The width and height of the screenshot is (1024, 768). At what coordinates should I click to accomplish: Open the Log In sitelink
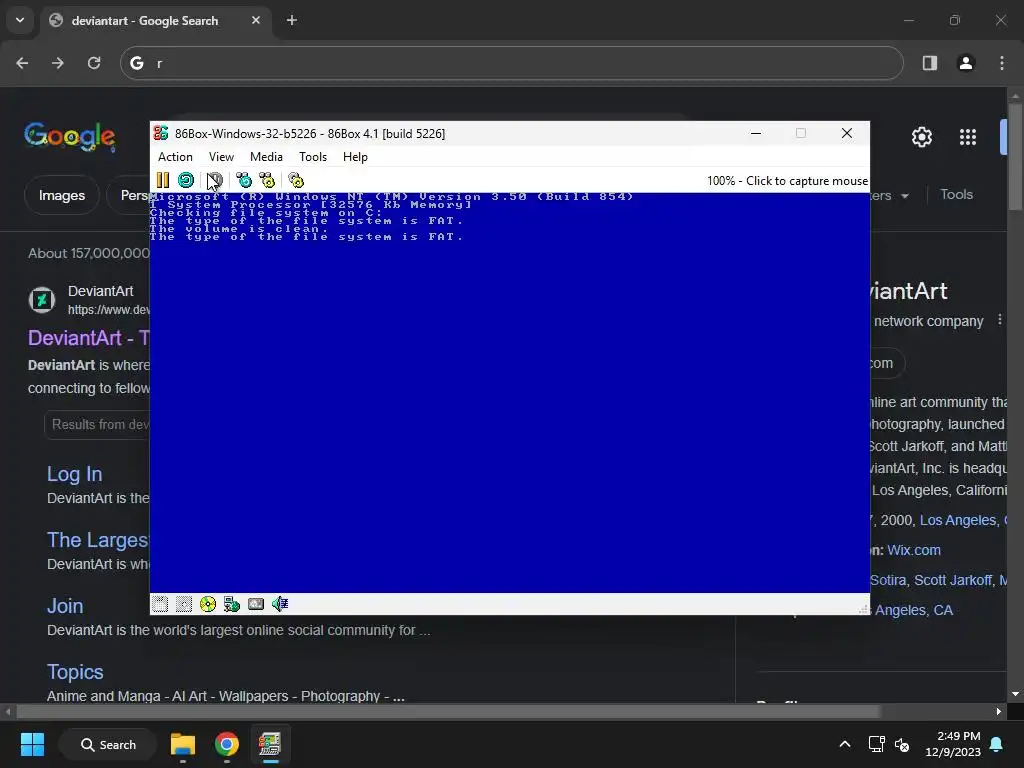74,474
